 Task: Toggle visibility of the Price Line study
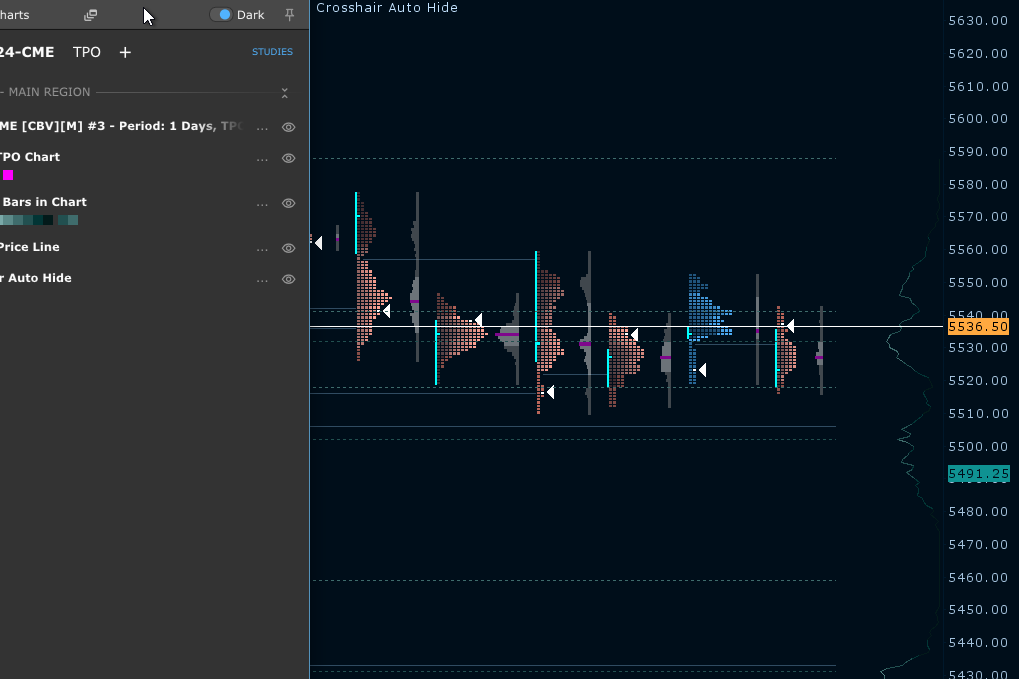tap(288, 248)
